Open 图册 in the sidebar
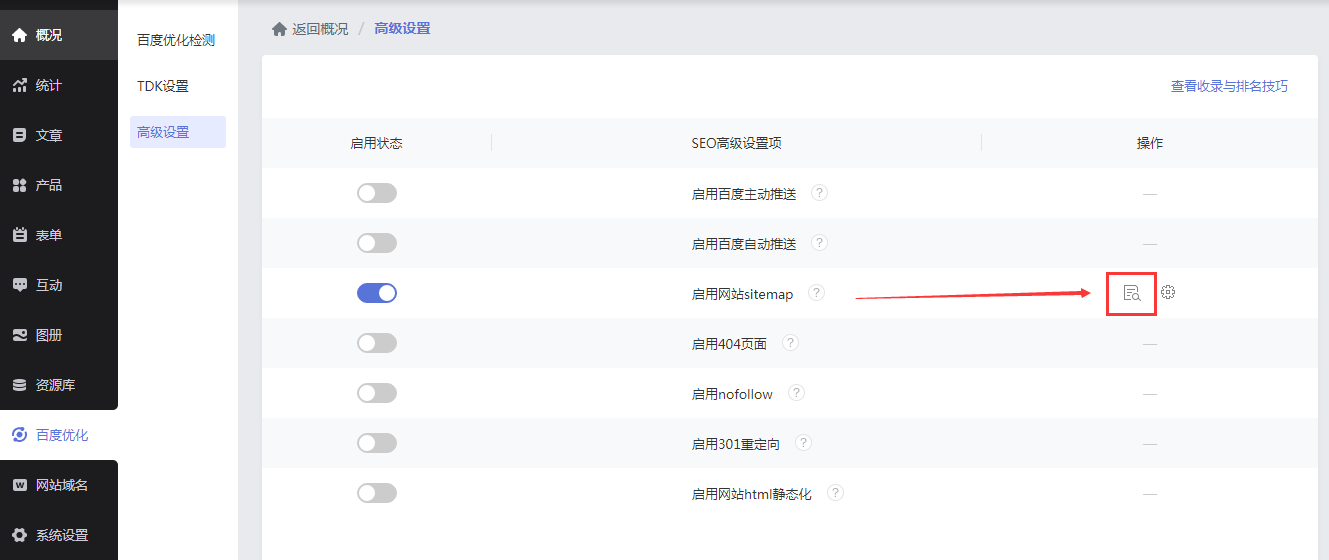Viewport: 1329px width, 560px height. point(59,335)
